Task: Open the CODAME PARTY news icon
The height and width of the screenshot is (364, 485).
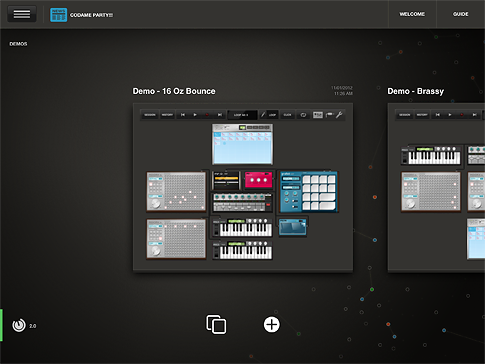Action: (59, 15)
